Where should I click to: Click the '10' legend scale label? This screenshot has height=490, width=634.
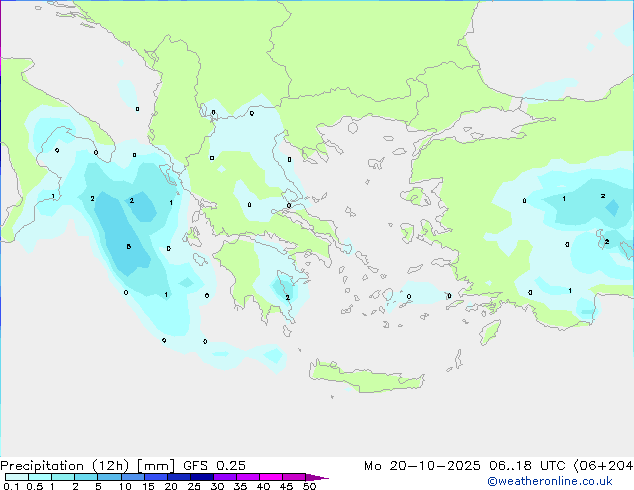click(x=125, y=486)
